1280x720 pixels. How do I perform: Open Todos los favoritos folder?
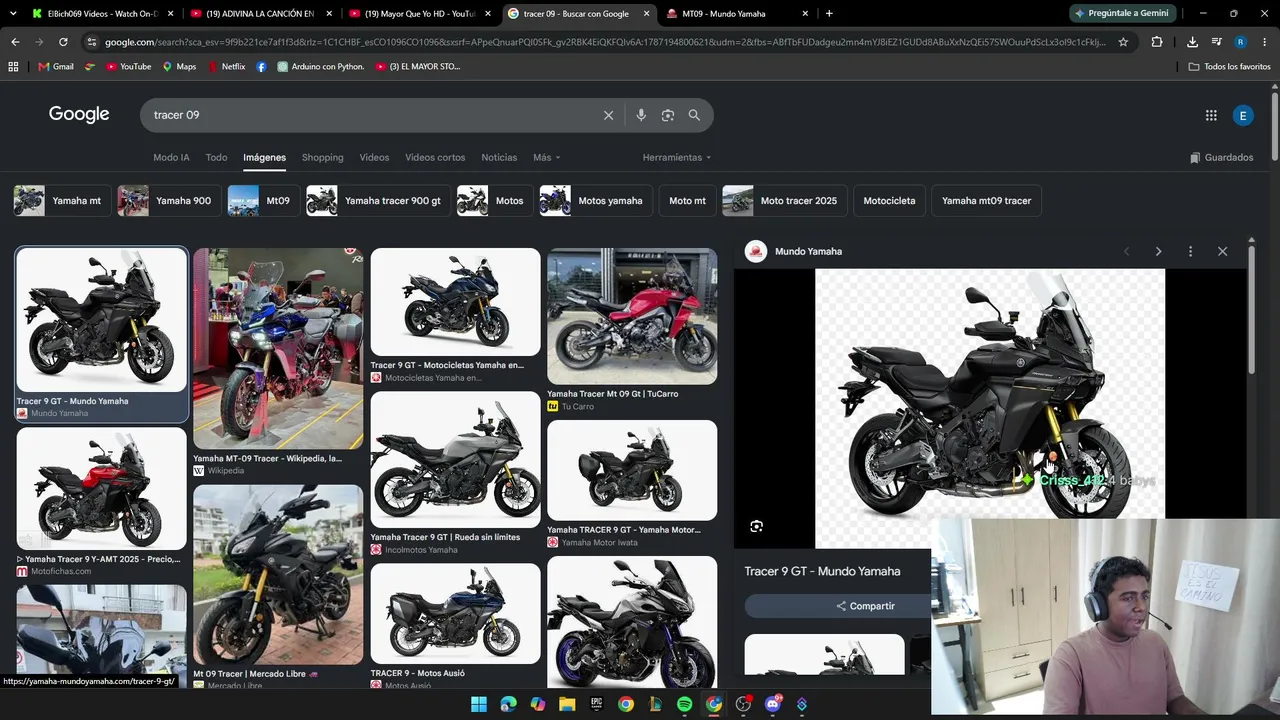coord(1230,66)
